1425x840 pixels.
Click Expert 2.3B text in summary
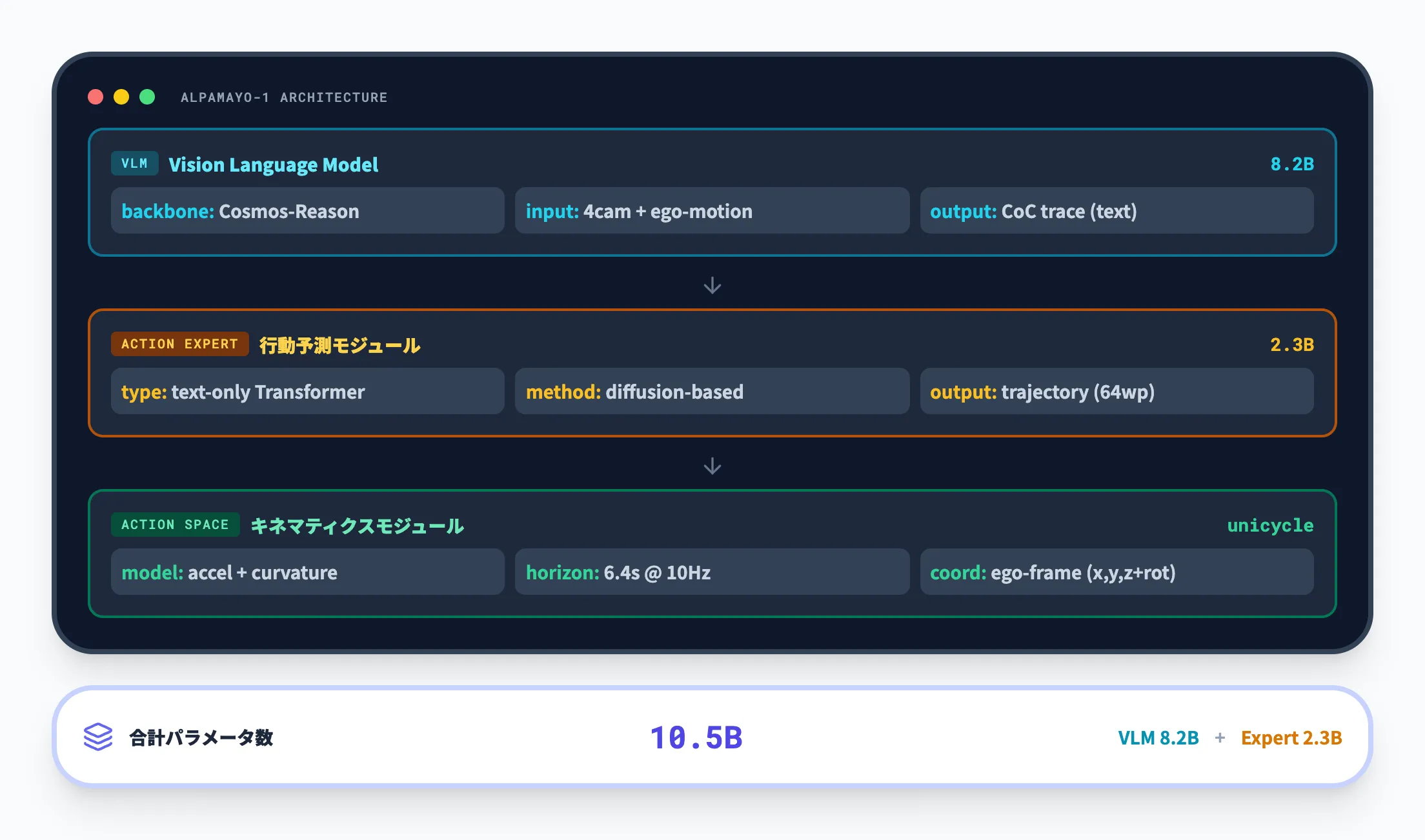(x=1291, y=737)
